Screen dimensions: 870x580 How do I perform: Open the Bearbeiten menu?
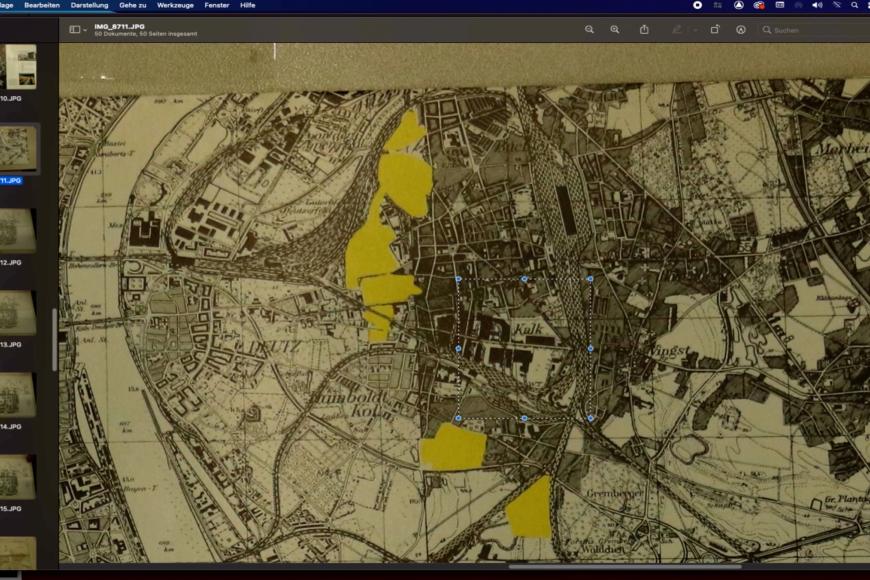(42, 5)
